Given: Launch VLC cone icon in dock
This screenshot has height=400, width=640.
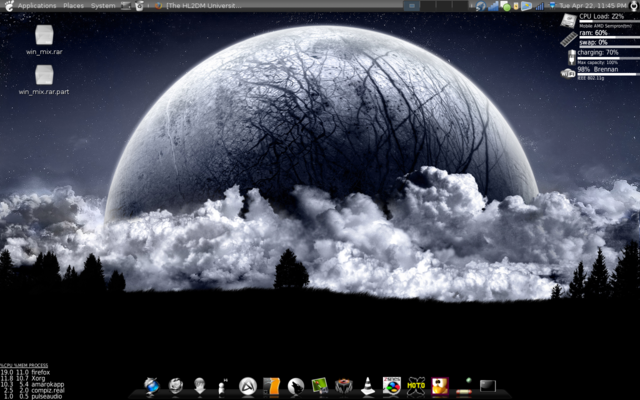Looking at the screenshot, I should pos(368,386).
